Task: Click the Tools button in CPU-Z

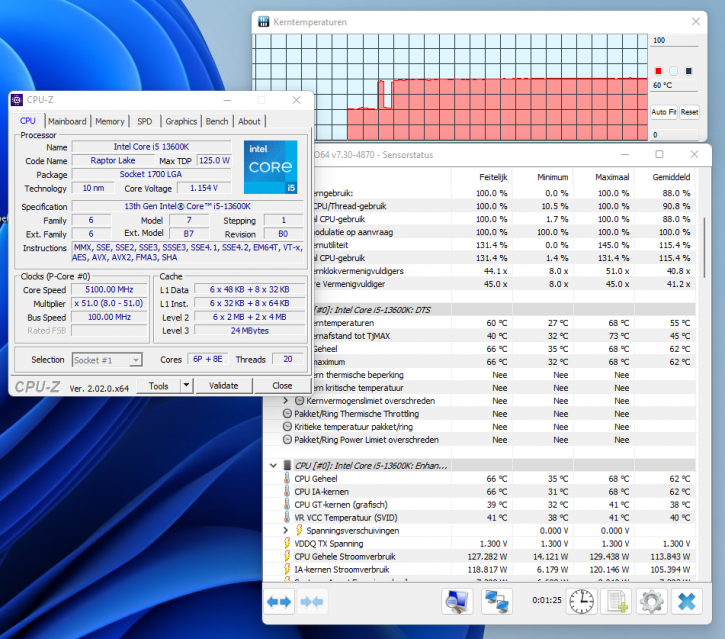Action: click(159, 386)
